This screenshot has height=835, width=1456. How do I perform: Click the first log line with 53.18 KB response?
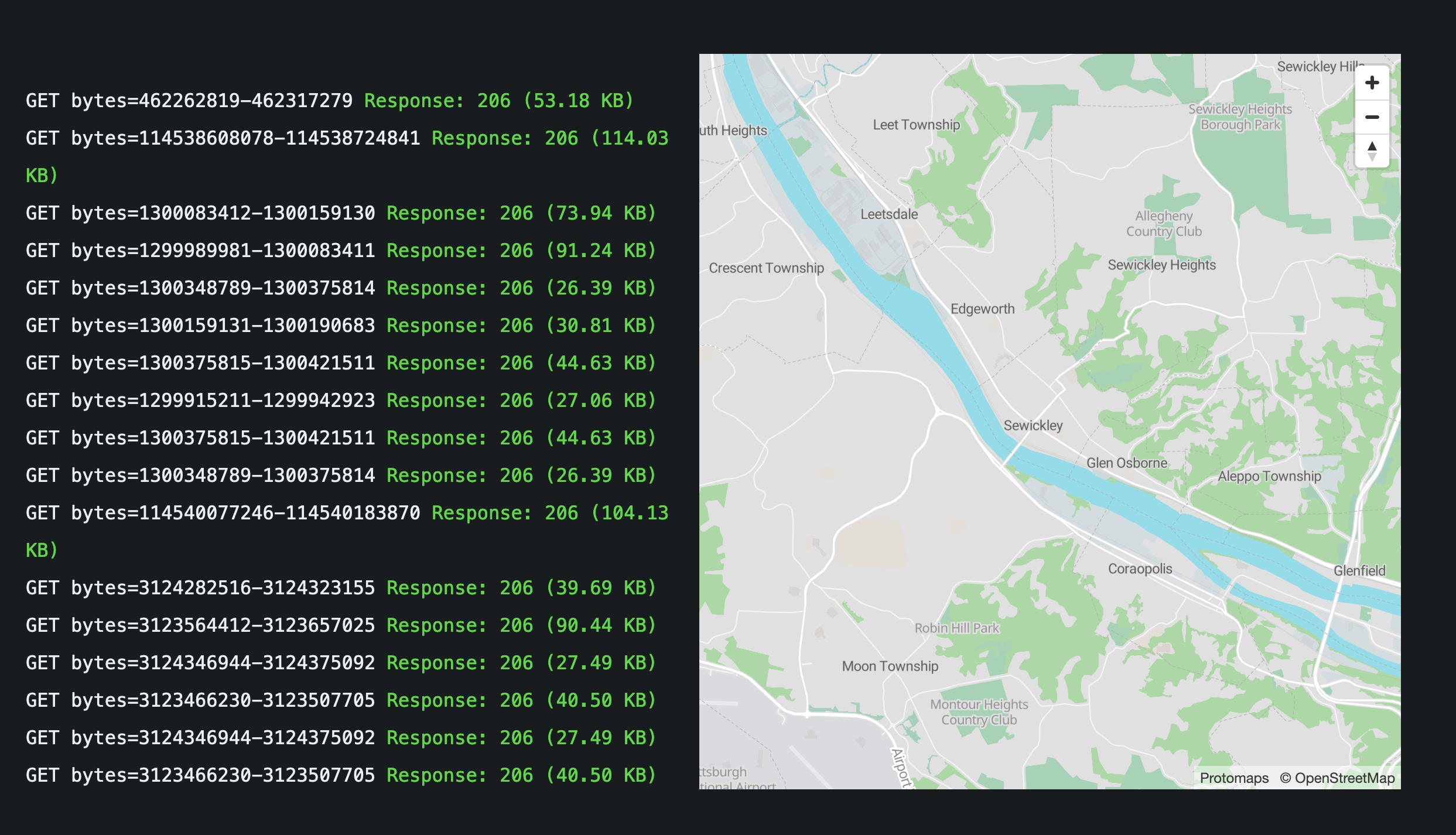pos(330,101)
